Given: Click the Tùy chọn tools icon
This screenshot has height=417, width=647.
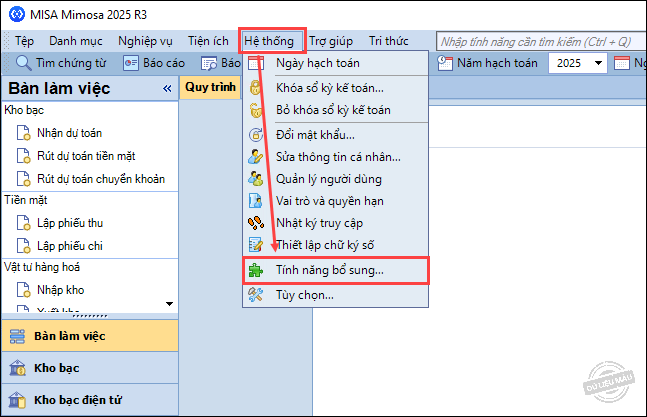Looking at the screenshot, I should (x=256, y=294).
